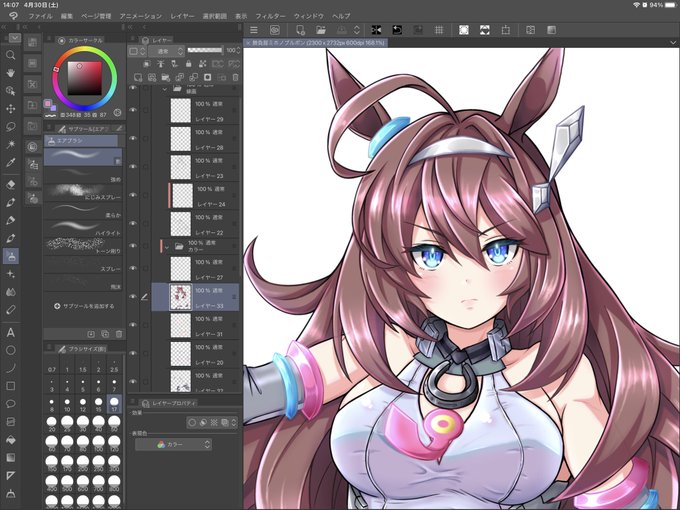Screen dimensions: 680x510
Task: Select the にじみスプレー sub tool
Action: tap(83, 192)
